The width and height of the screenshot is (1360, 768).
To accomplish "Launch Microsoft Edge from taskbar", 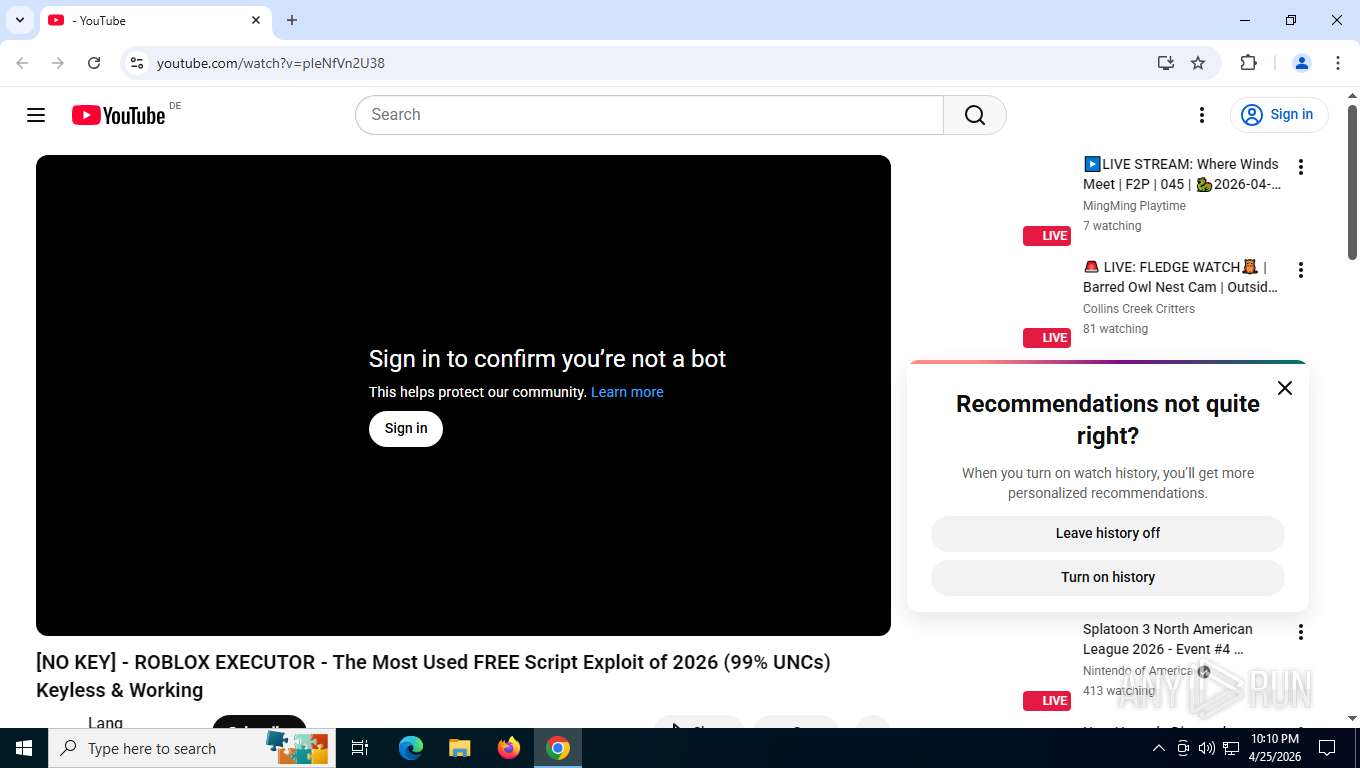I will pyautogui.click(x=411, y=748).
